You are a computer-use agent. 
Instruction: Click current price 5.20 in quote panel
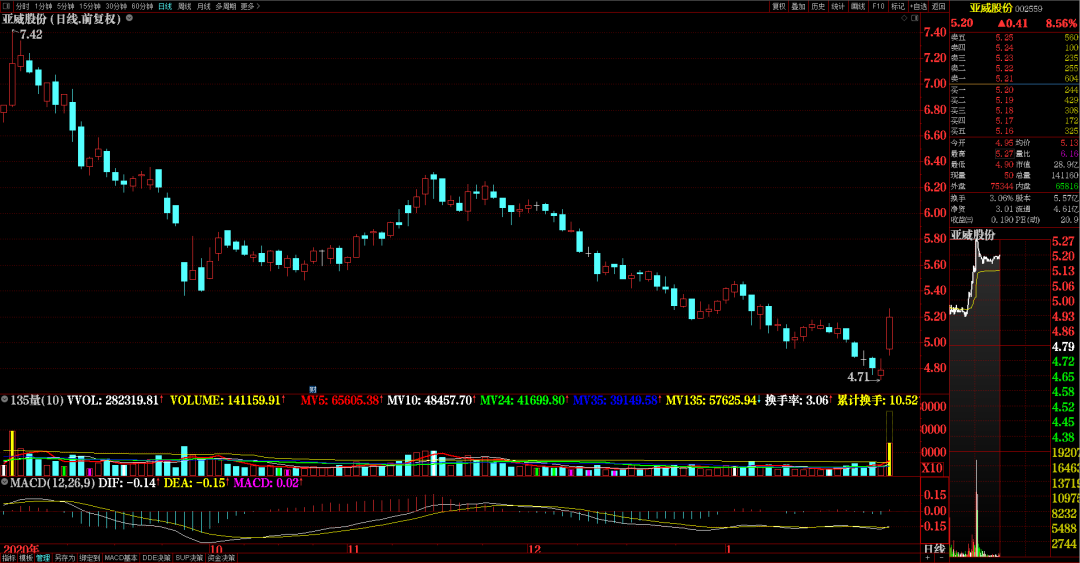coord(962,23)
